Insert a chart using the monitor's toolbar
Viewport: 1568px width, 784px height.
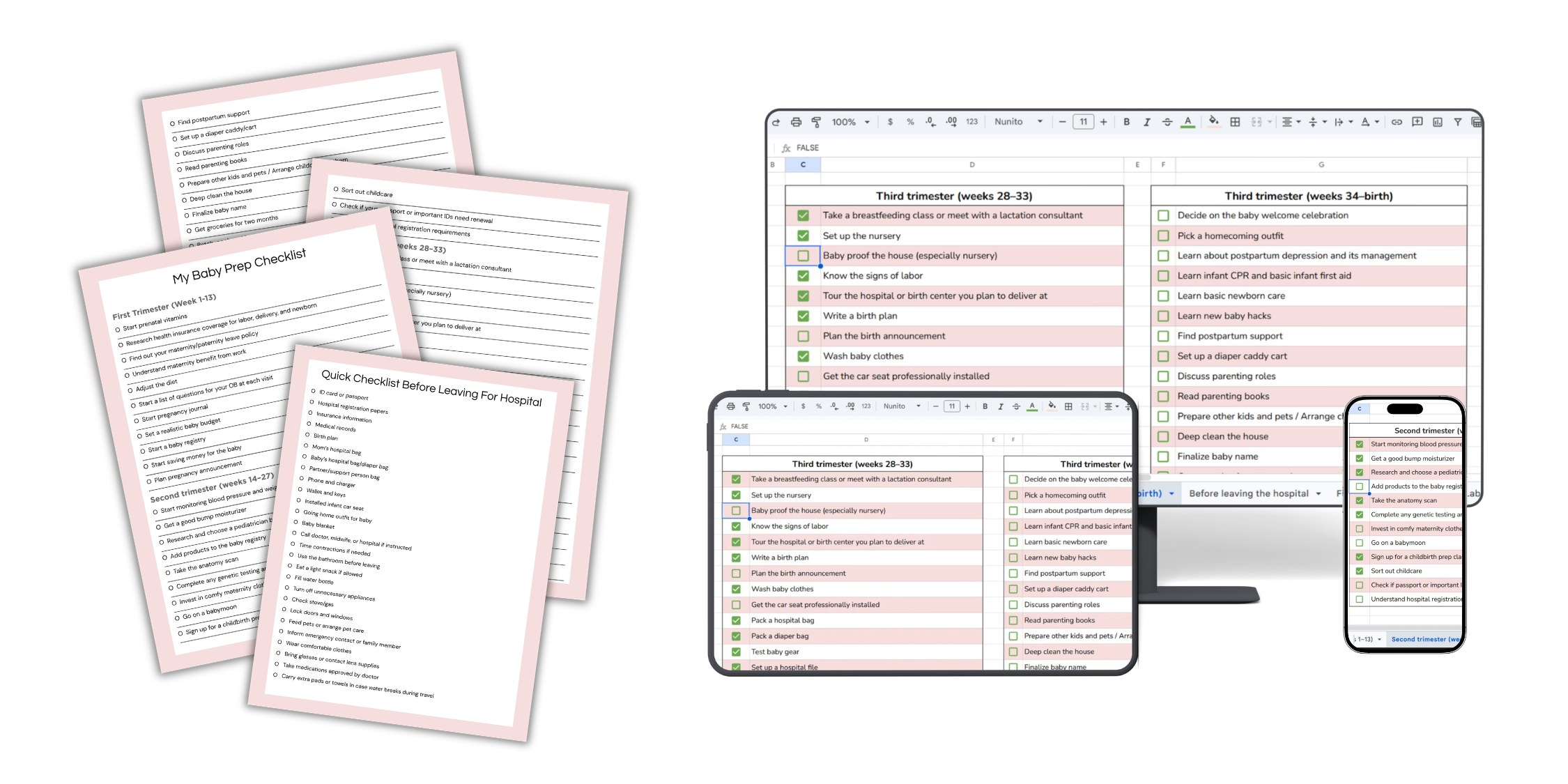[1437, 122]
